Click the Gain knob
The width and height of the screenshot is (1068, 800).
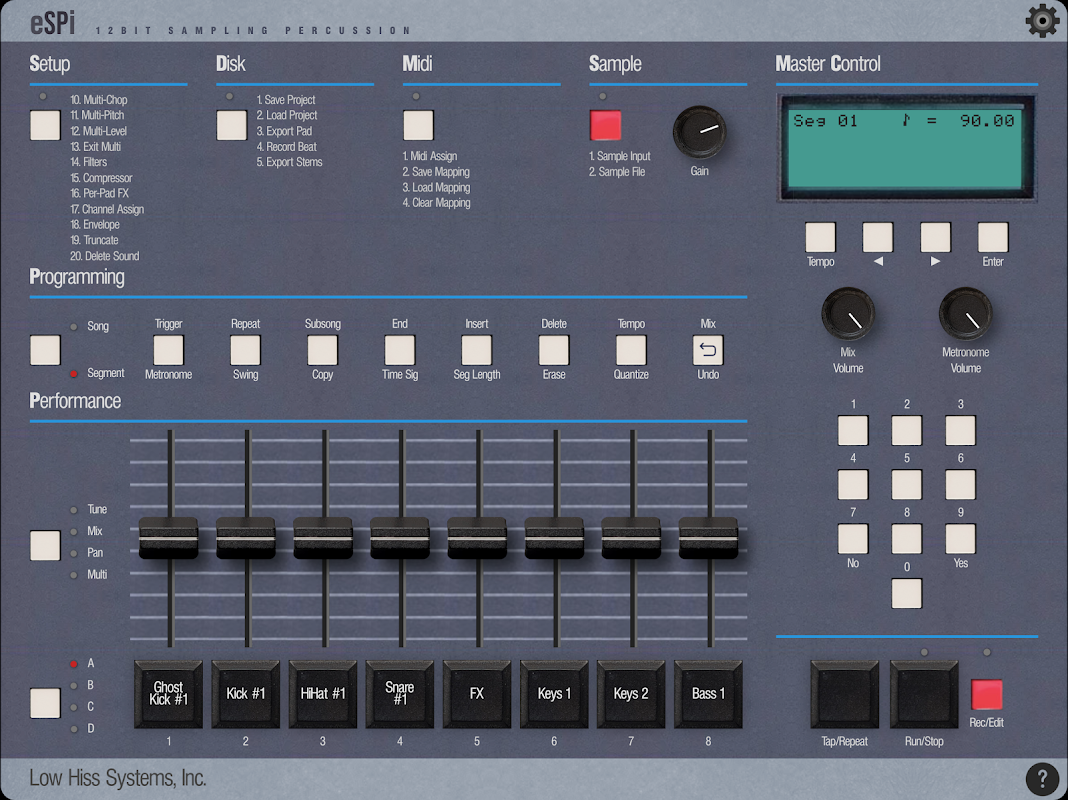(x=699, y=132)
